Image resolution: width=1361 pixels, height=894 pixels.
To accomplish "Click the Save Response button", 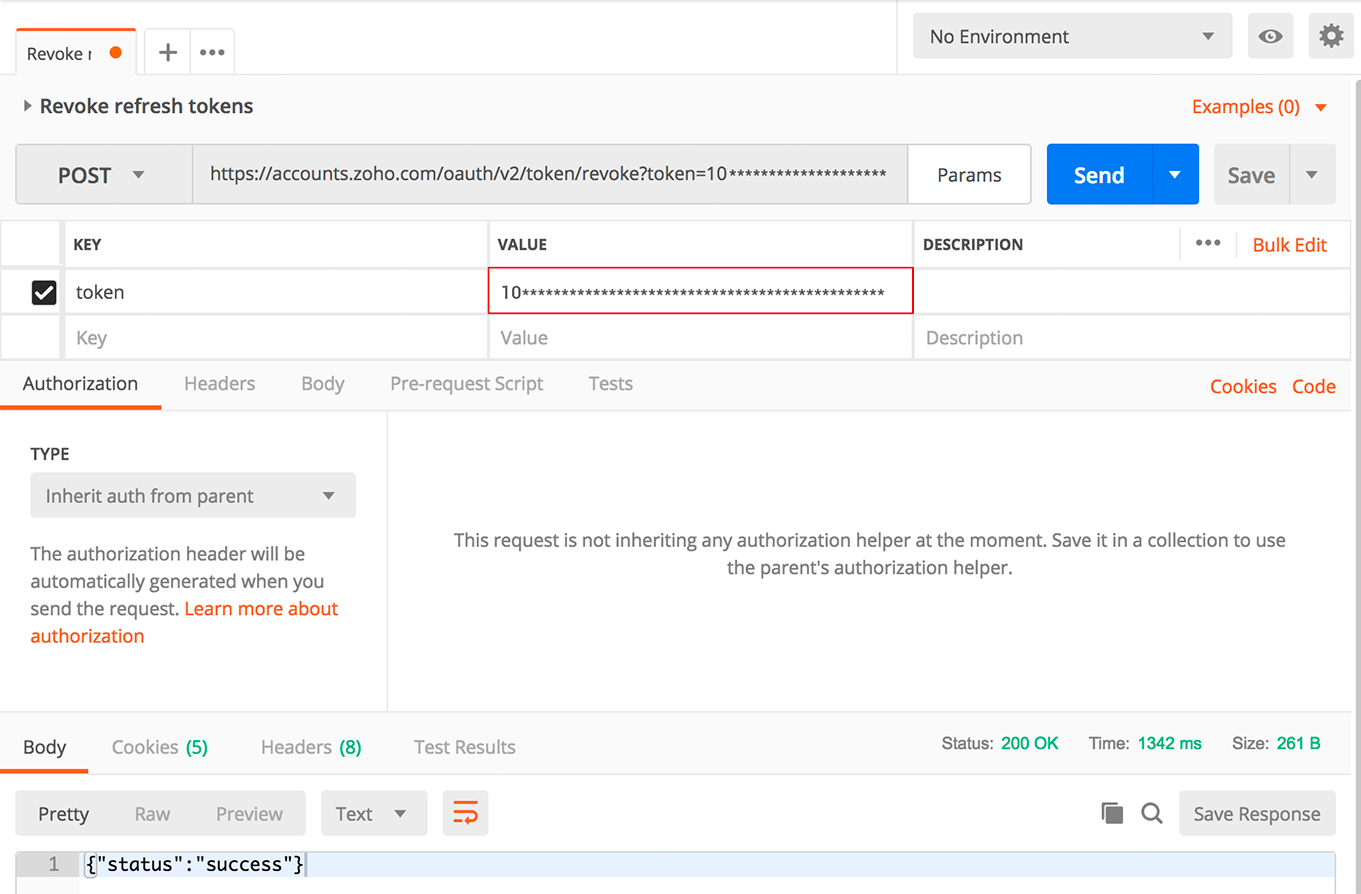I will pyautogui.click(x=1256, y=814).
